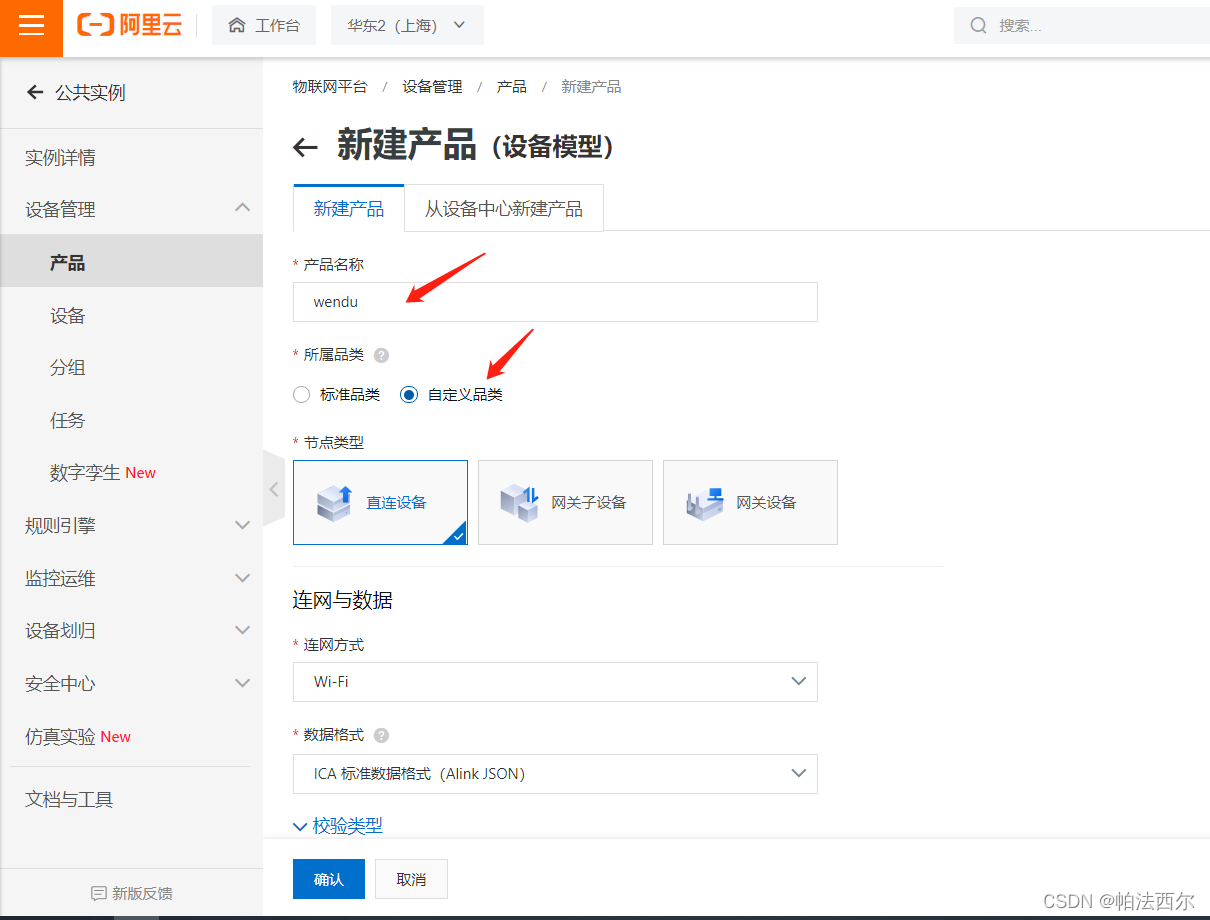Select the 网关子设备 node type card
Viewport: 1210px width, 920px height.
coord(565,502)
